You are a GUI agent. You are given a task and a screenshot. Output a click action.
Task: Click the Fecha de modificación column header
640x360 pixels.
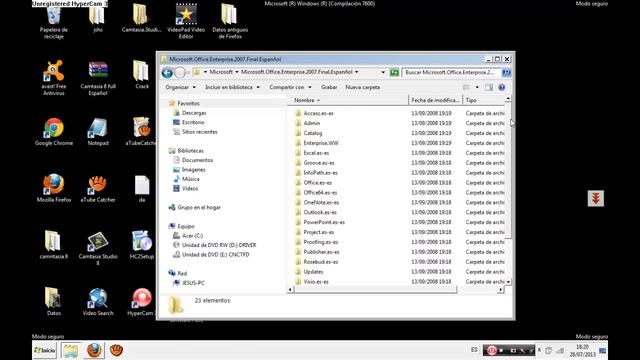[436, 100]
